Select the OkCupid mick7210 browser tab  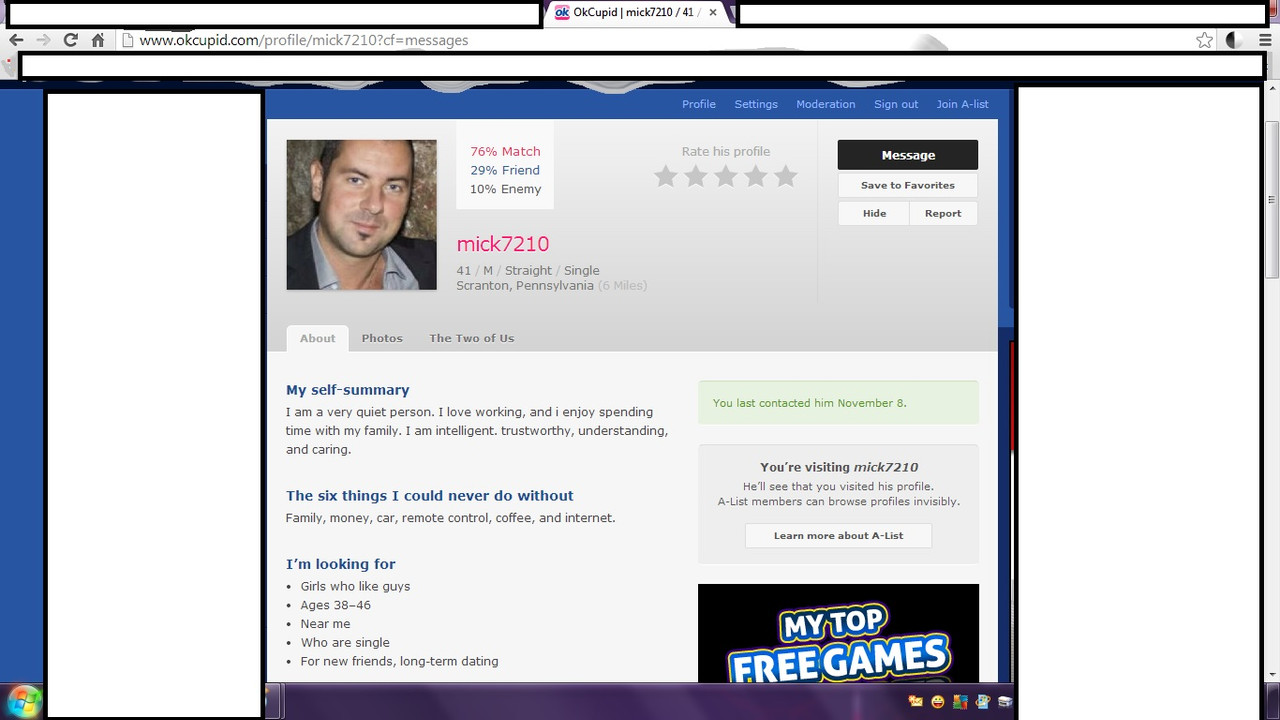[638, 13]
